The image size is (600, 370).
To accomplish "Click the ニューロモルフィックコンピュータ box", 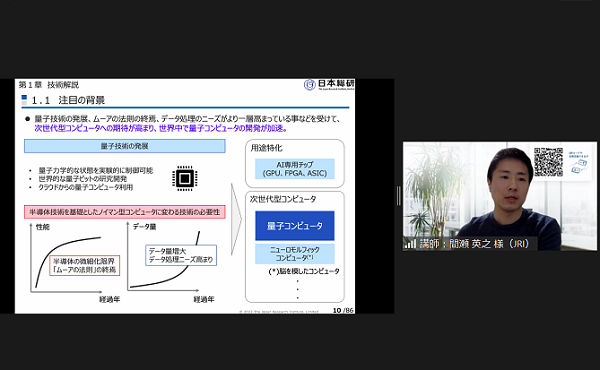I will coord(295,254).
